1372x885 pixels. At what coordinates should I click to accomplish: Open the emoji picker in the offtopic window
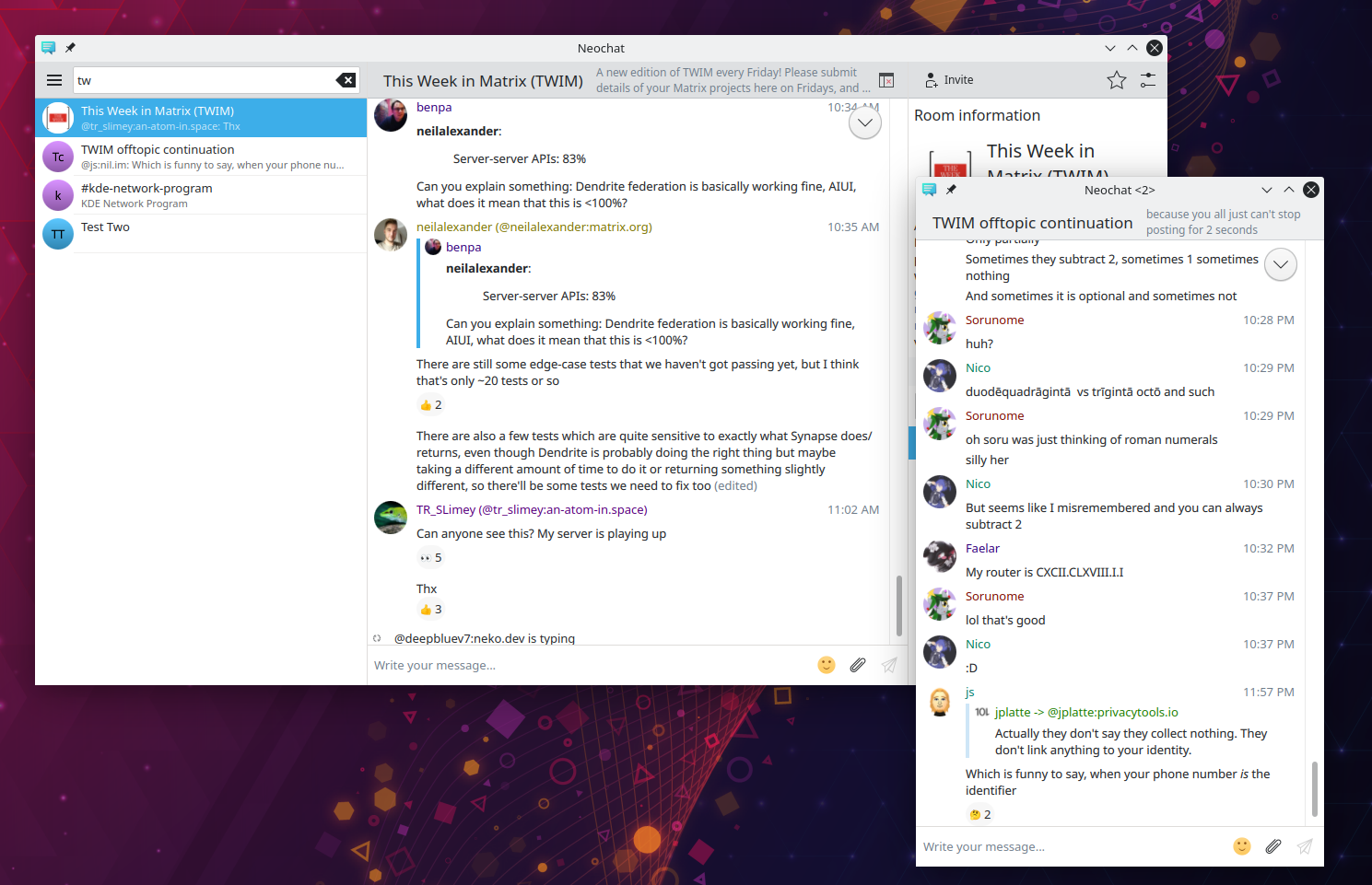pos(1242,846)
